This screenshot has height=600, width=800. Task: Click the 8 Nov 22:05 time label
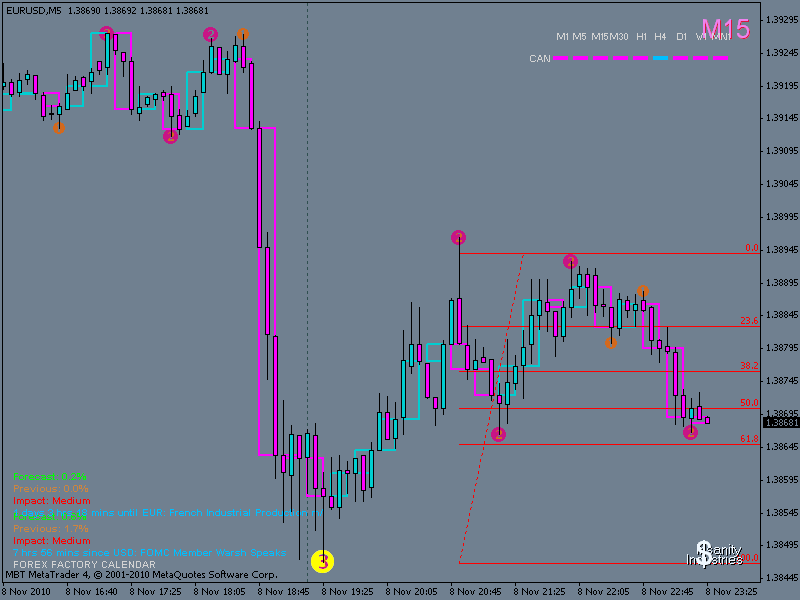604,592
